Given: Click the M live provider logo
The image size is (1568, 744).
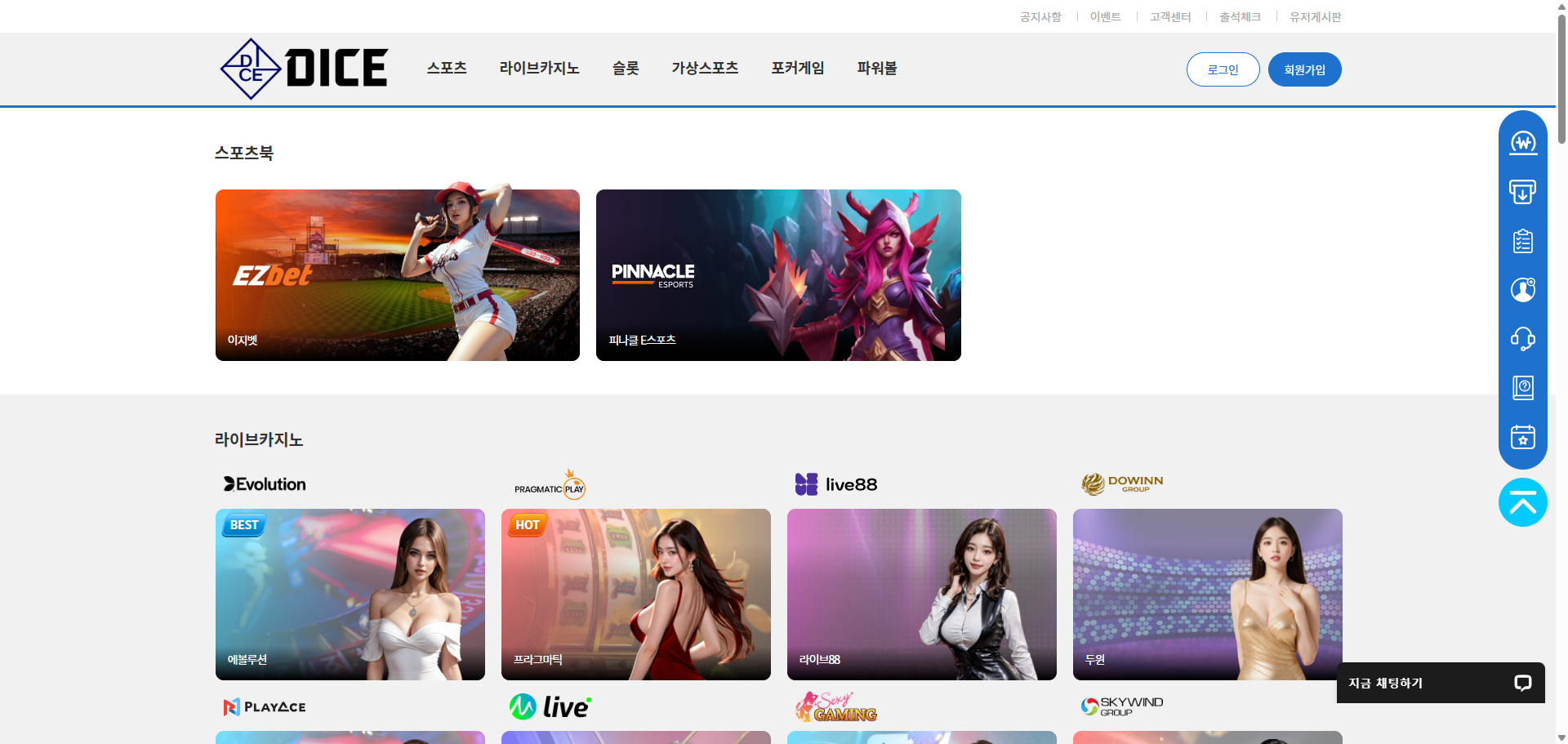Looking at the screenshot, I should click(x=550, y=706).
